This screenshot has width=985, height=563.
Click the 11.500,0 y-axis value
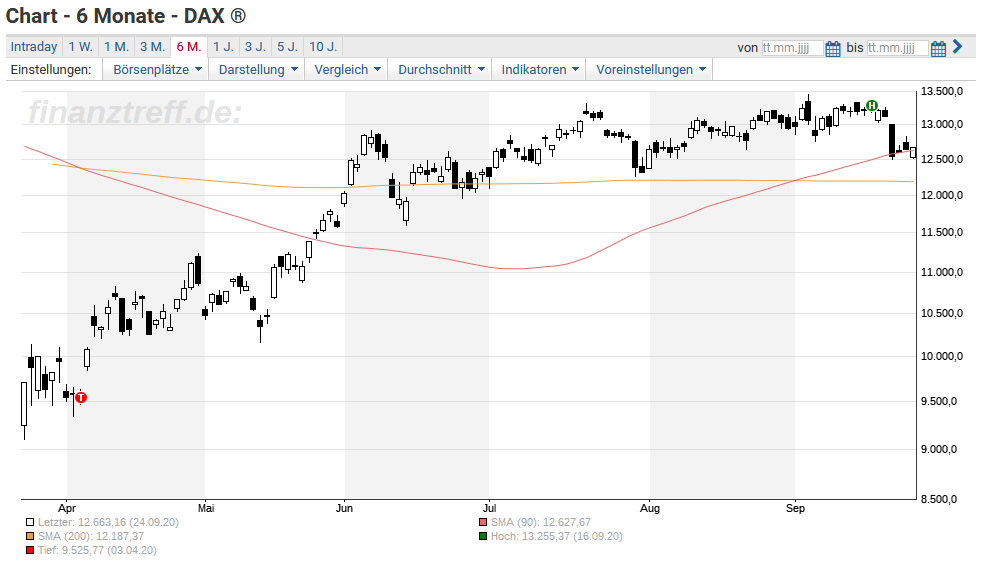pyautogui.click(x=942, y=232)
